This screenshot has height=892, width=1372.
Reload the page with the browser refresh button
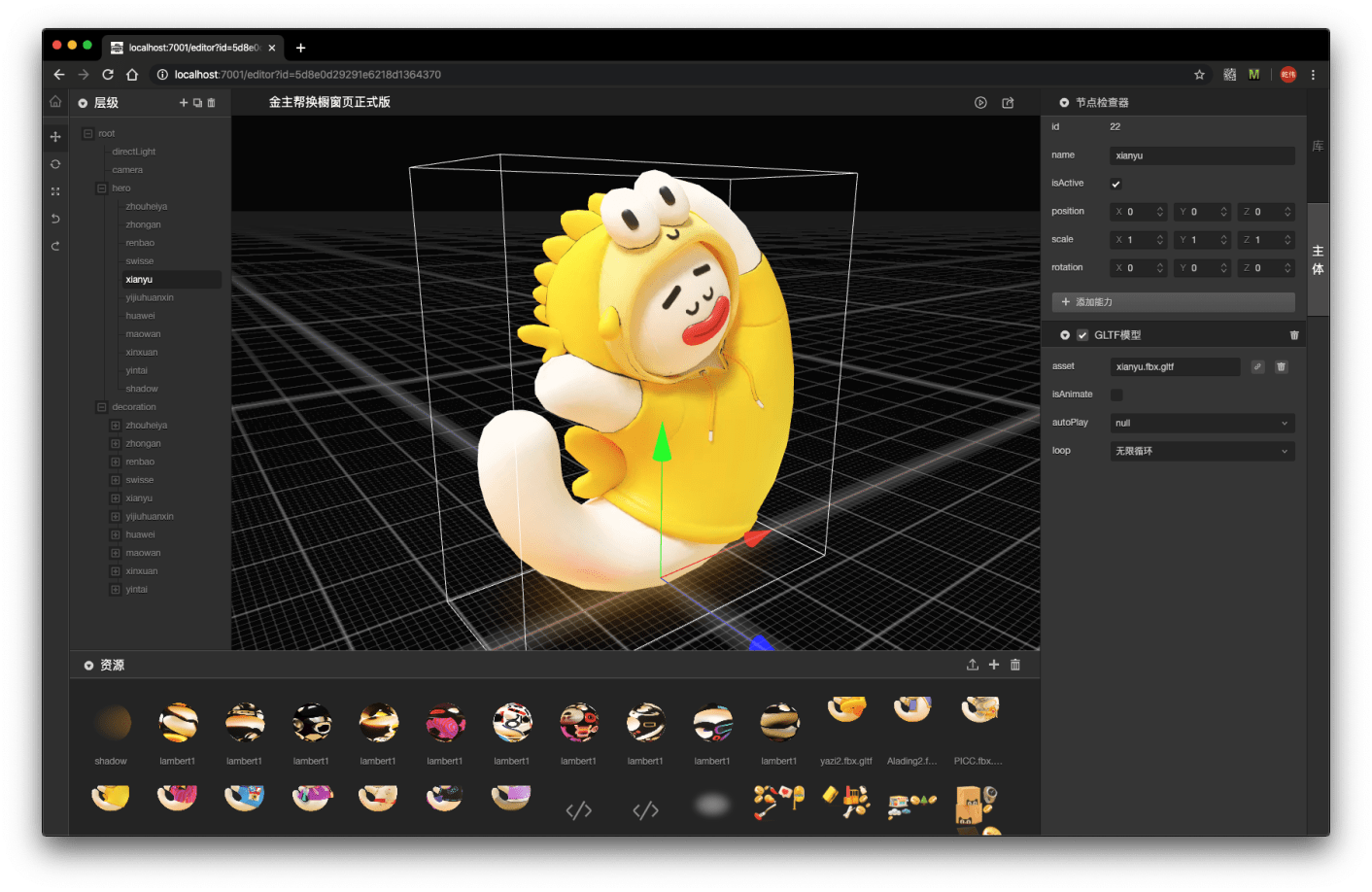pyautogui.click(x=107, y=74)
